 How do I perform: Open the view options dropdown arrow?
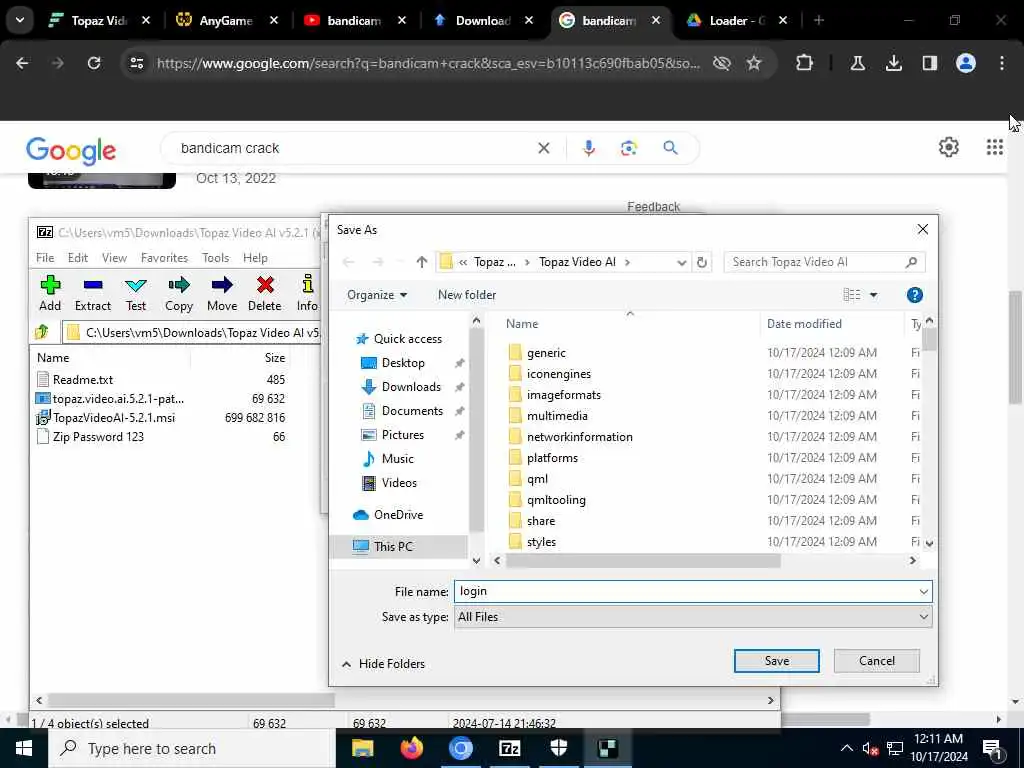click(x=873, y=295)
